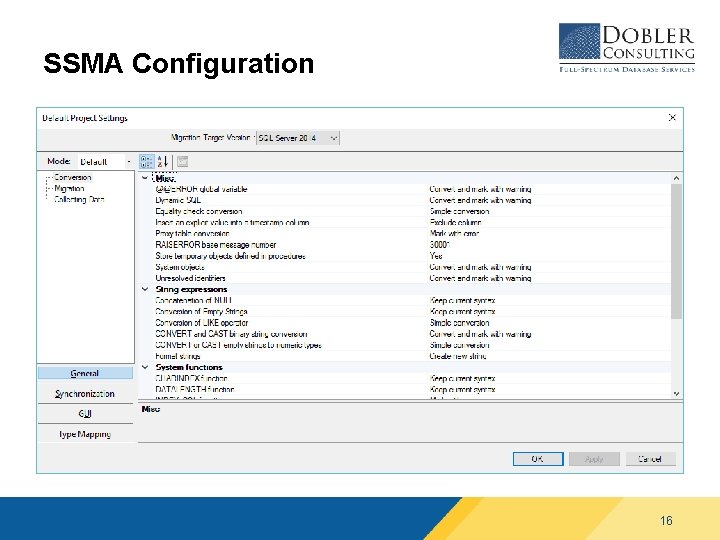The width and height of the screenshot is (720, 540).
Task: Click the Mark with error value
Action: (x=454, y=233)
